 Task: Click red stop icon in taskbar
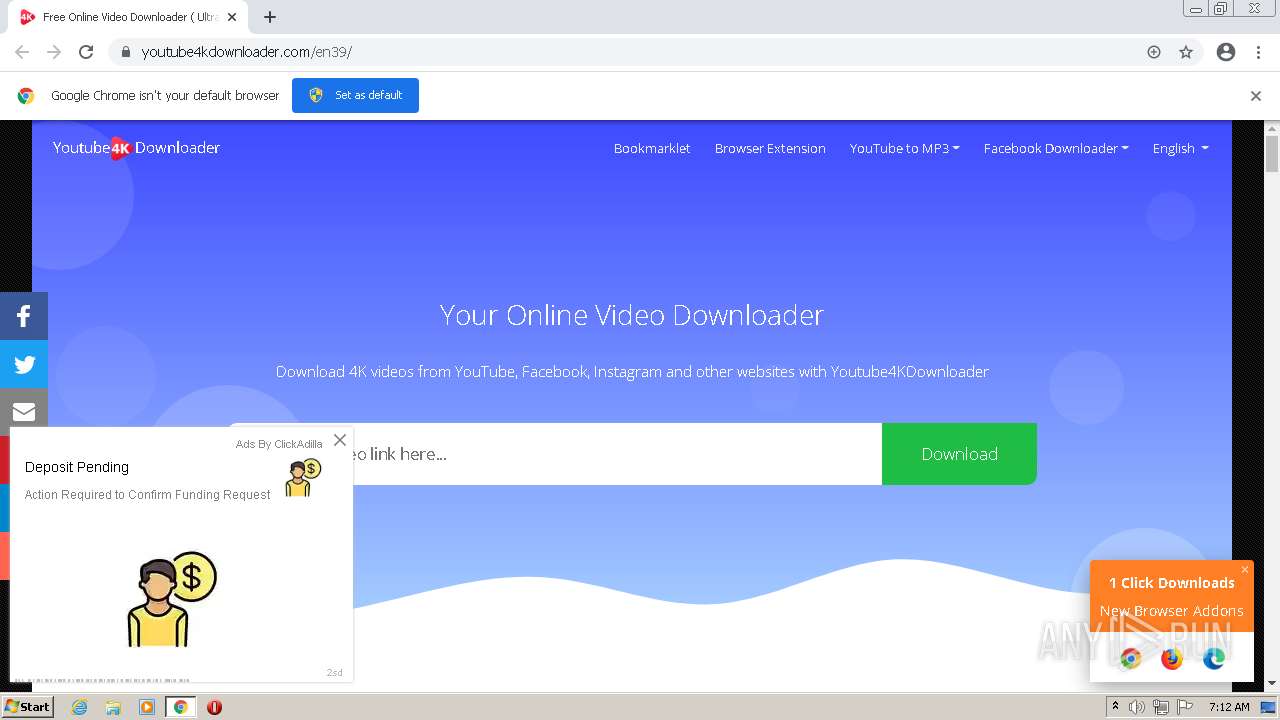pos(214,707)
